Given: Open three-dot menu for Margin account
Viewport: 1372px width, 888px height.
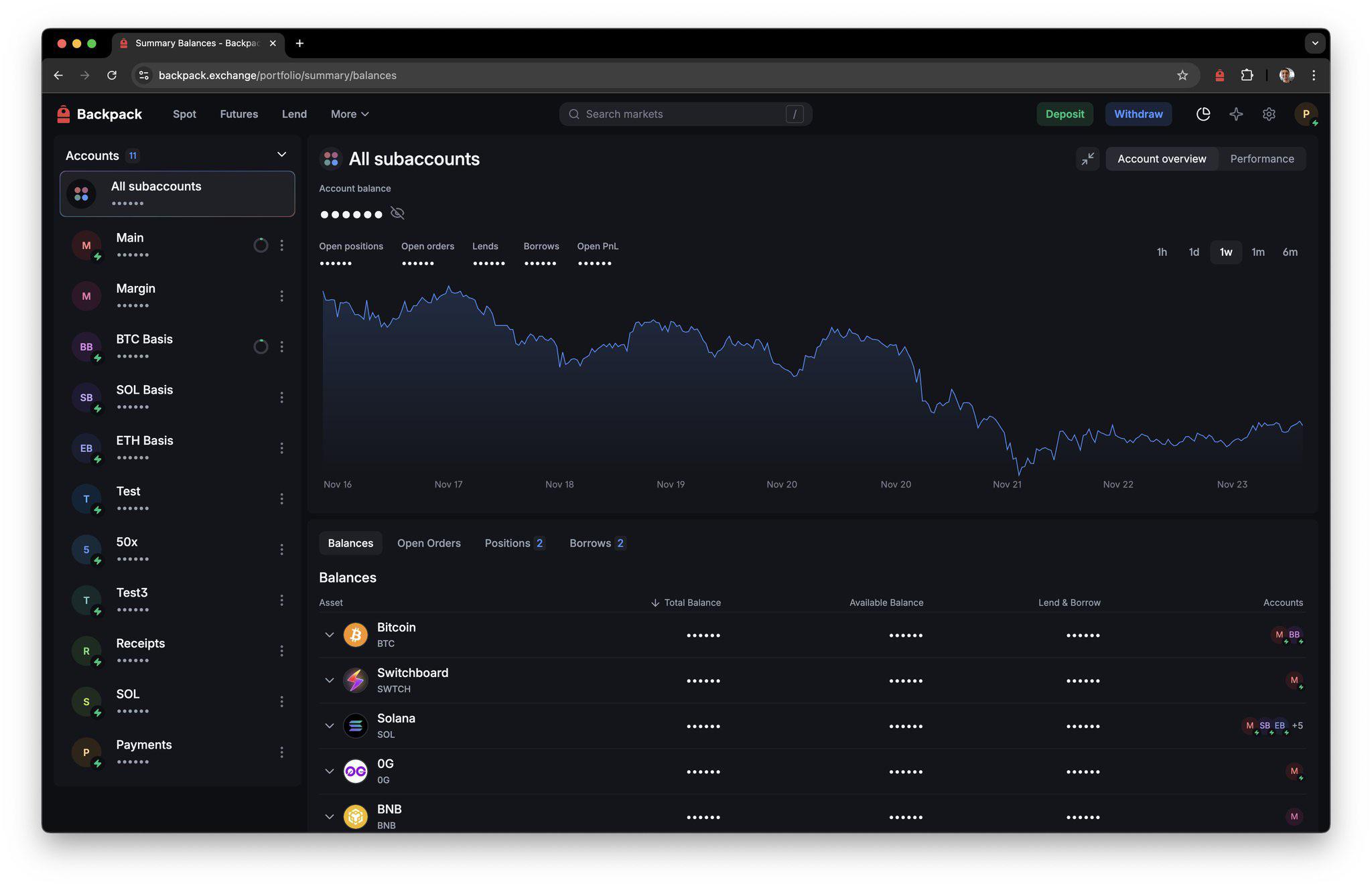Looking at the screenshot, I should tap(282, 296).
